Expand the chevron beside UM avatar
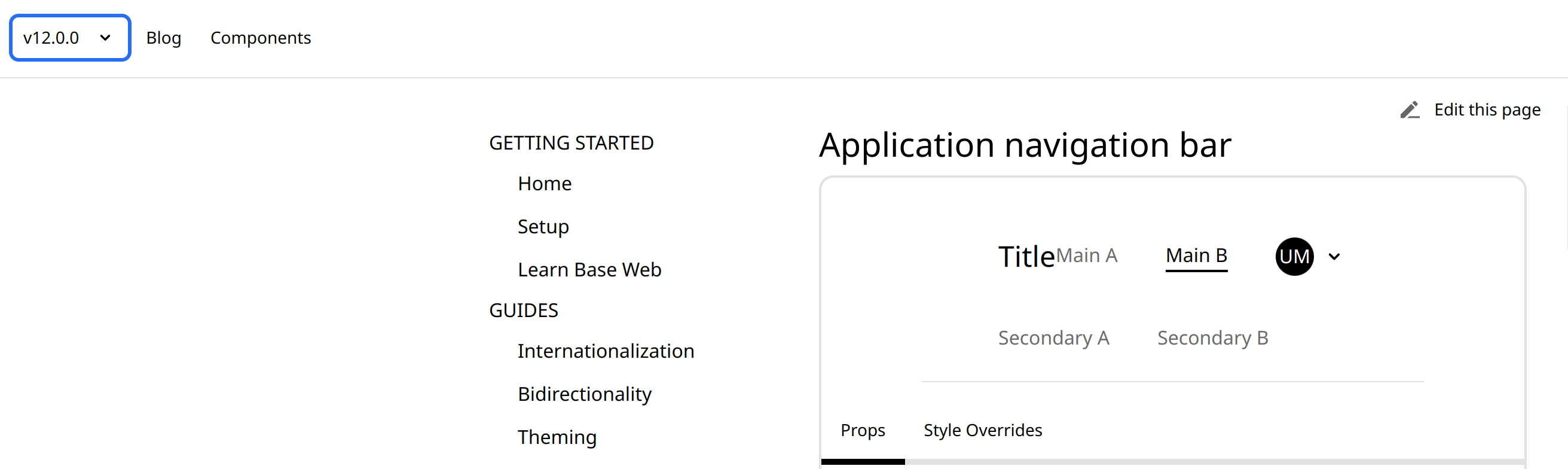 [x=1334, y=257]
